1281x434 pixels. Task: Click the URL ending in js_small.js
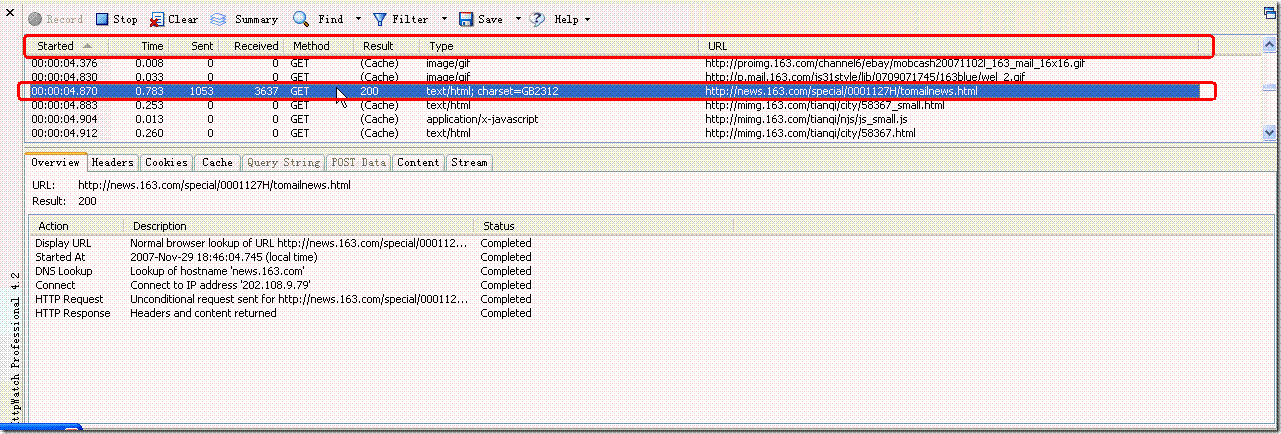point(806,119)
